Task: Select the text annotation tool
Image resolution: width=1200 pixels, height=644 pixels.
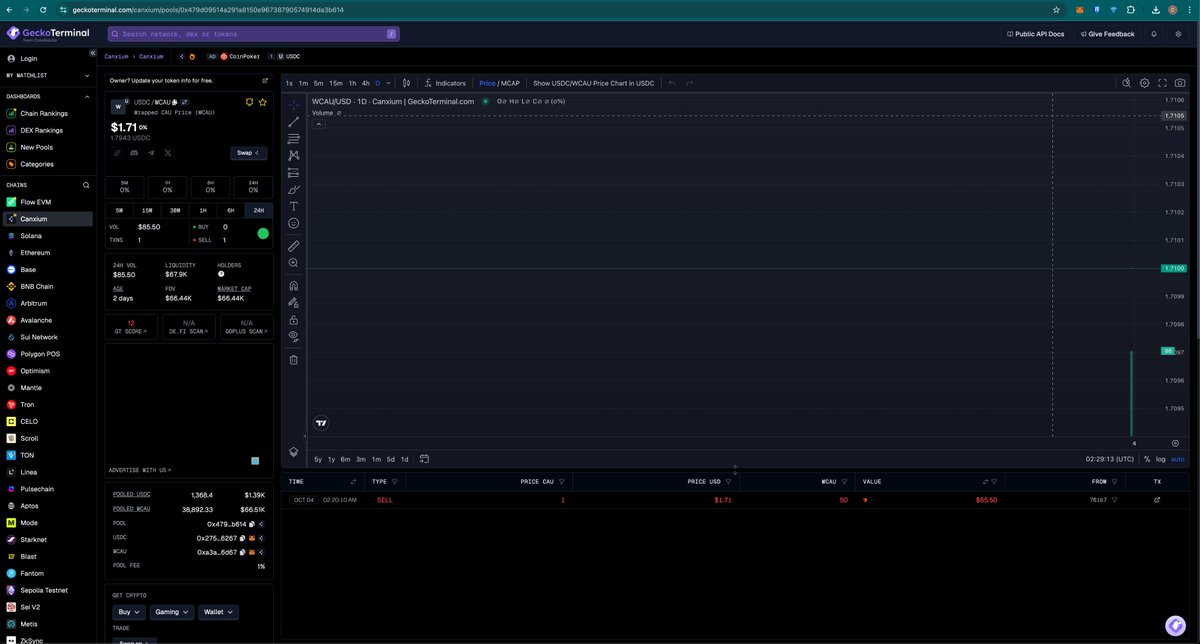Action: (294, 206)
